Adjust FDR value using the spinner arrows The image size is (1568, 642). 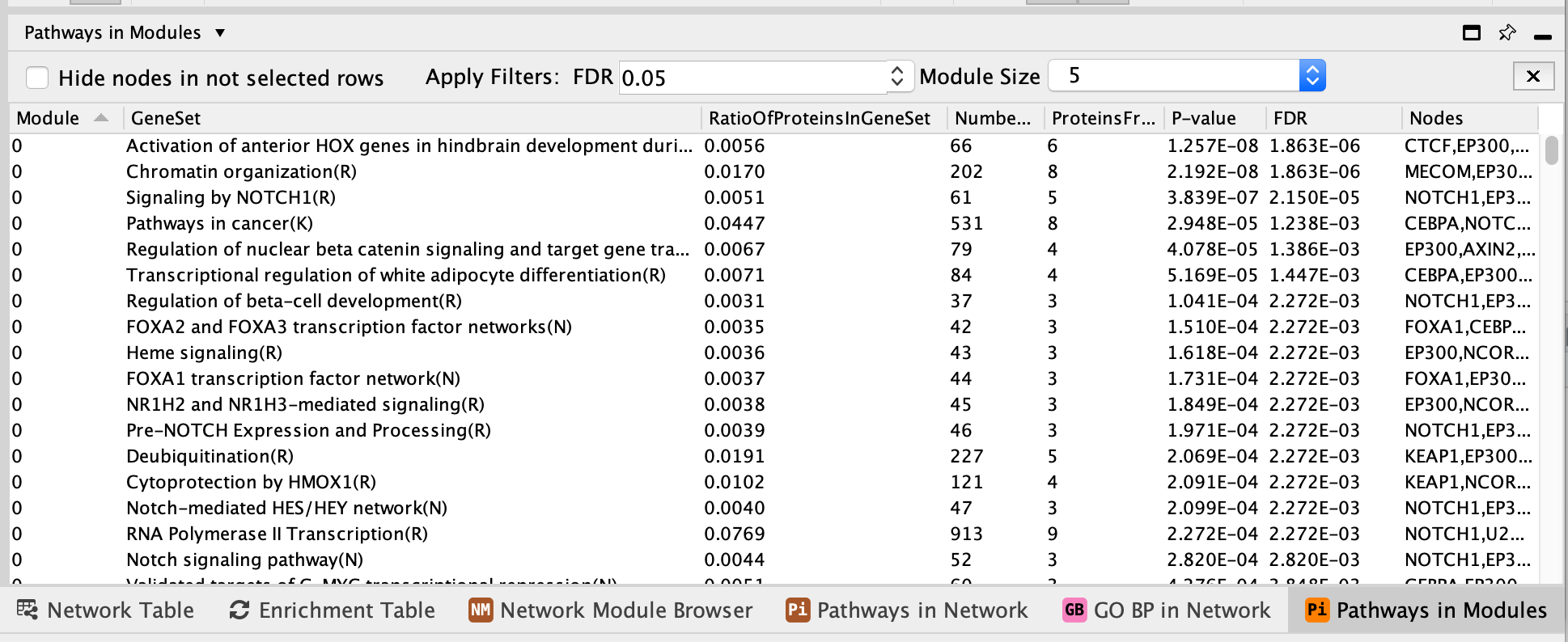(897, 77)
